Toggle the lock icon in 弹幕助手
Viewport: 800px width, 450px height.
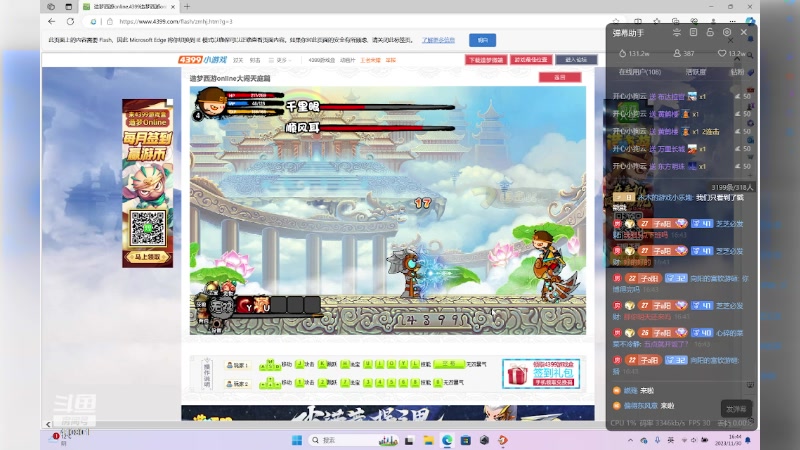(710, 32)
